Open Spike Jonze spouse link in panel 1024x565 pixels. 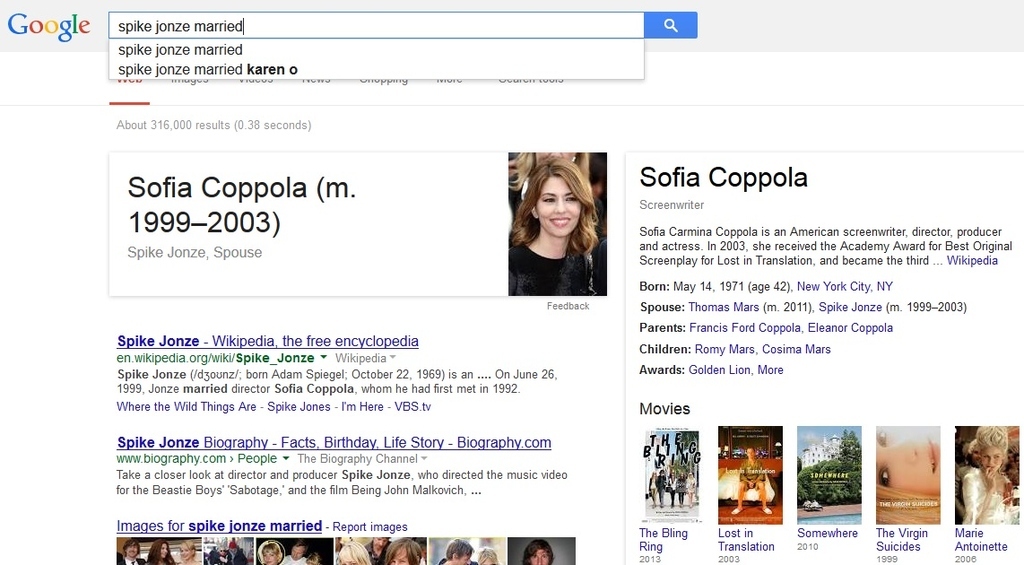[x=850, y=307]
